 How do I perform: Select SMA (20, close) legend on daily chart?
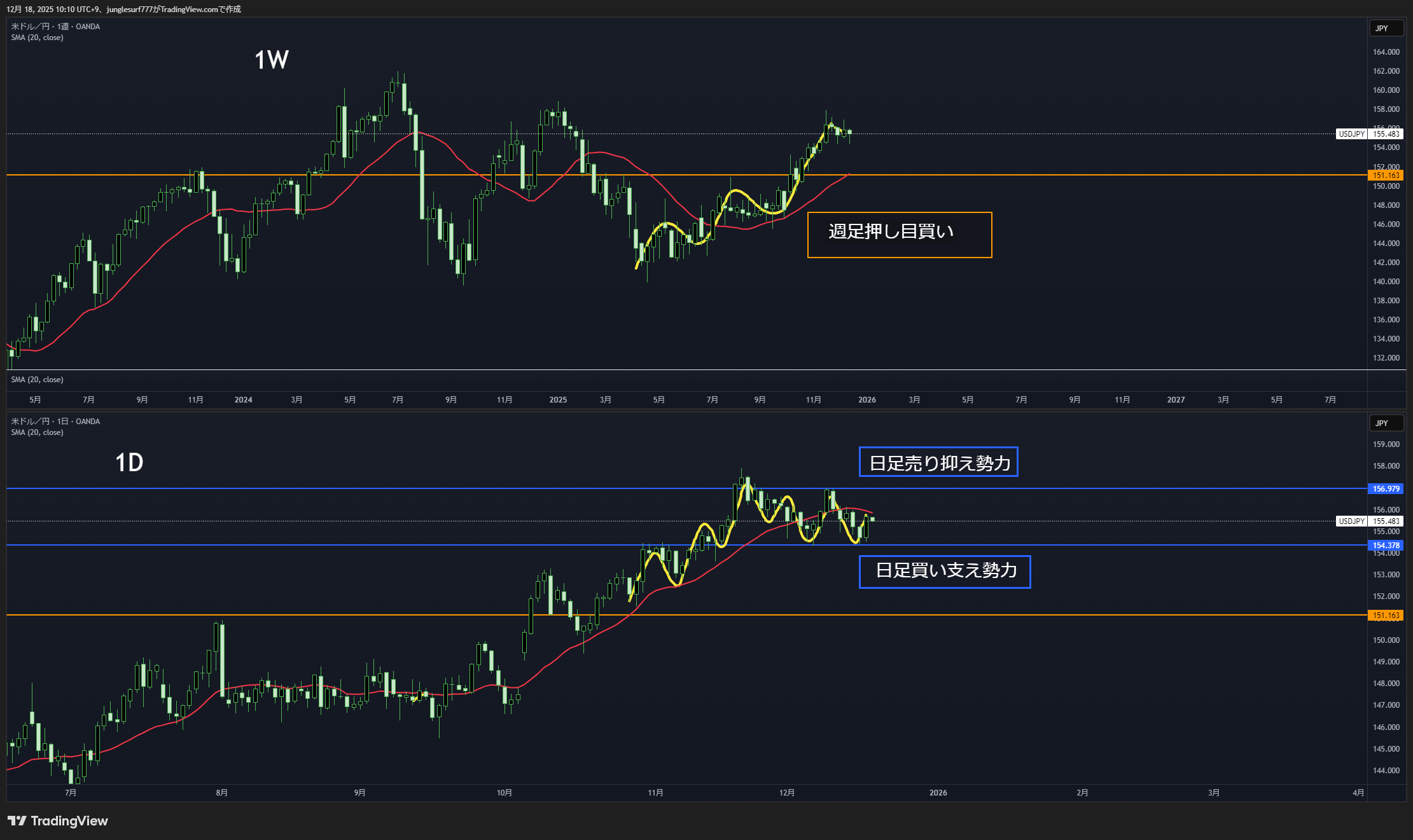click(x=37, y=432)
